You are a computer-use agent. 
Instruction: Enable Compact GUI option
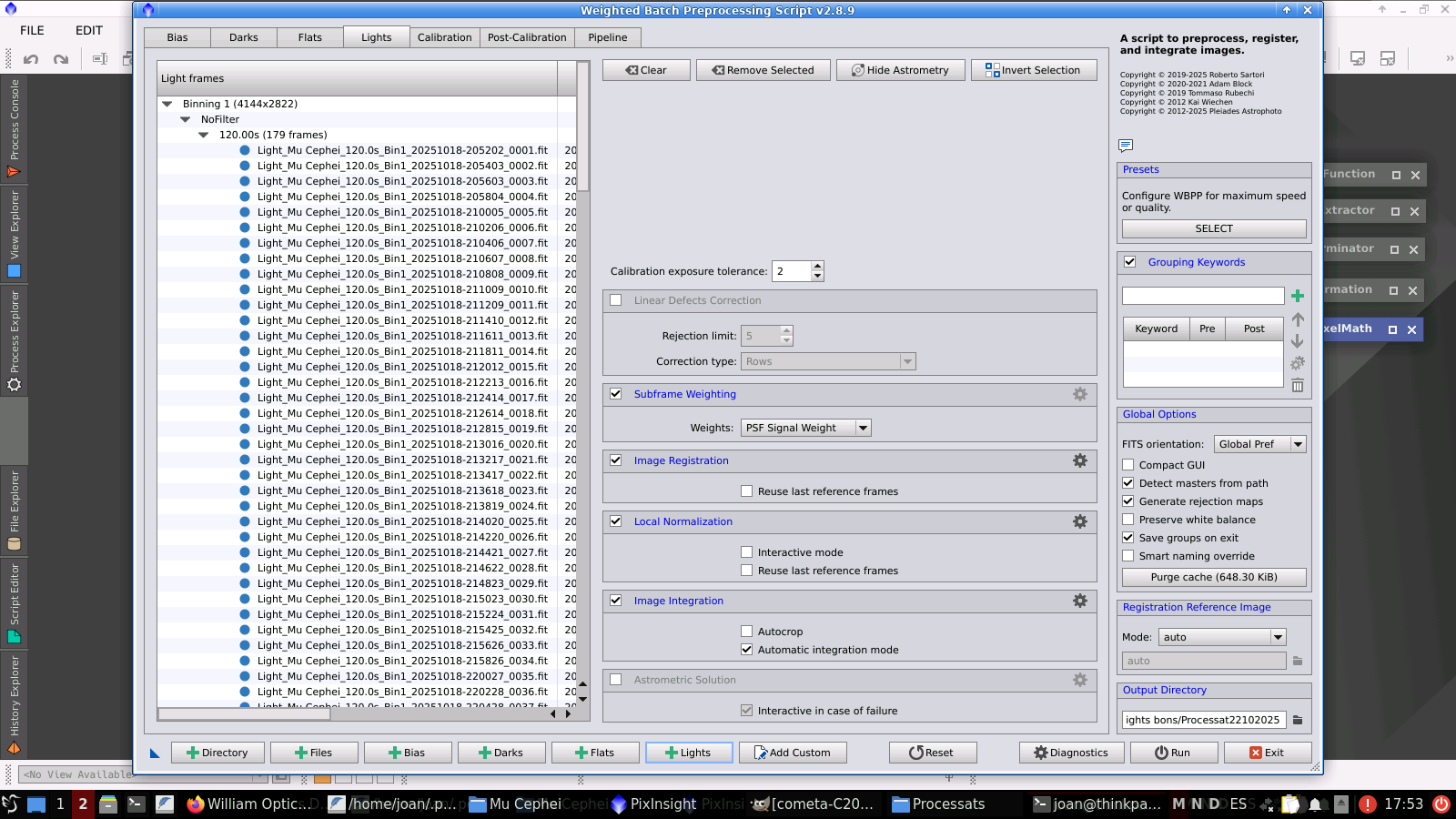tap(1128, 465)
